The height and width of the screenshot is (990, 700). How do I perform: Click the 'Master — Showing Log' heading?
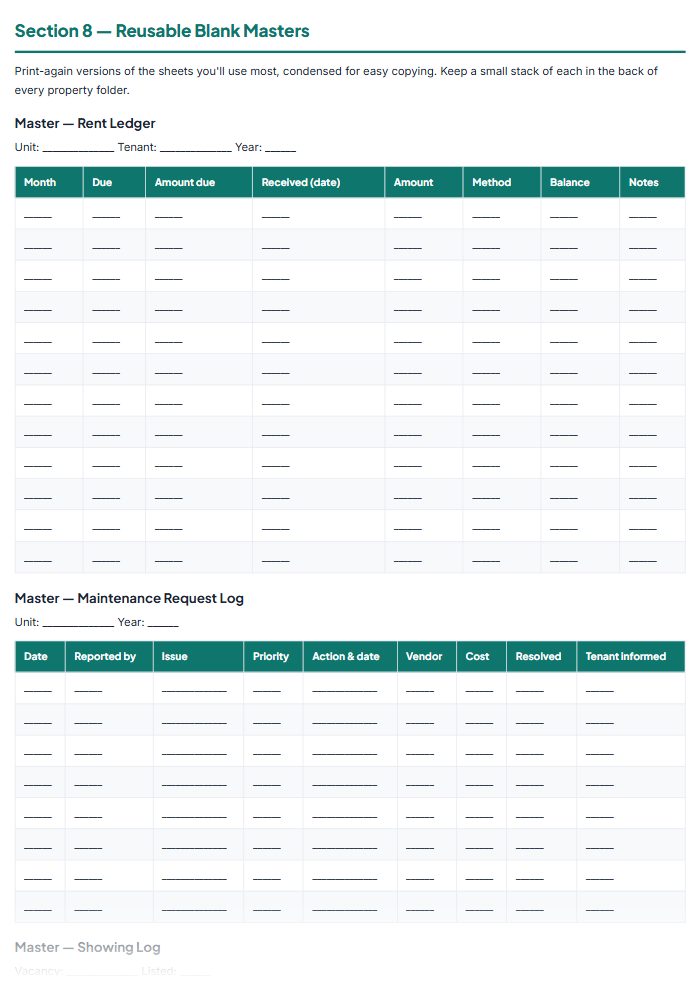click(x=87, y=947)
